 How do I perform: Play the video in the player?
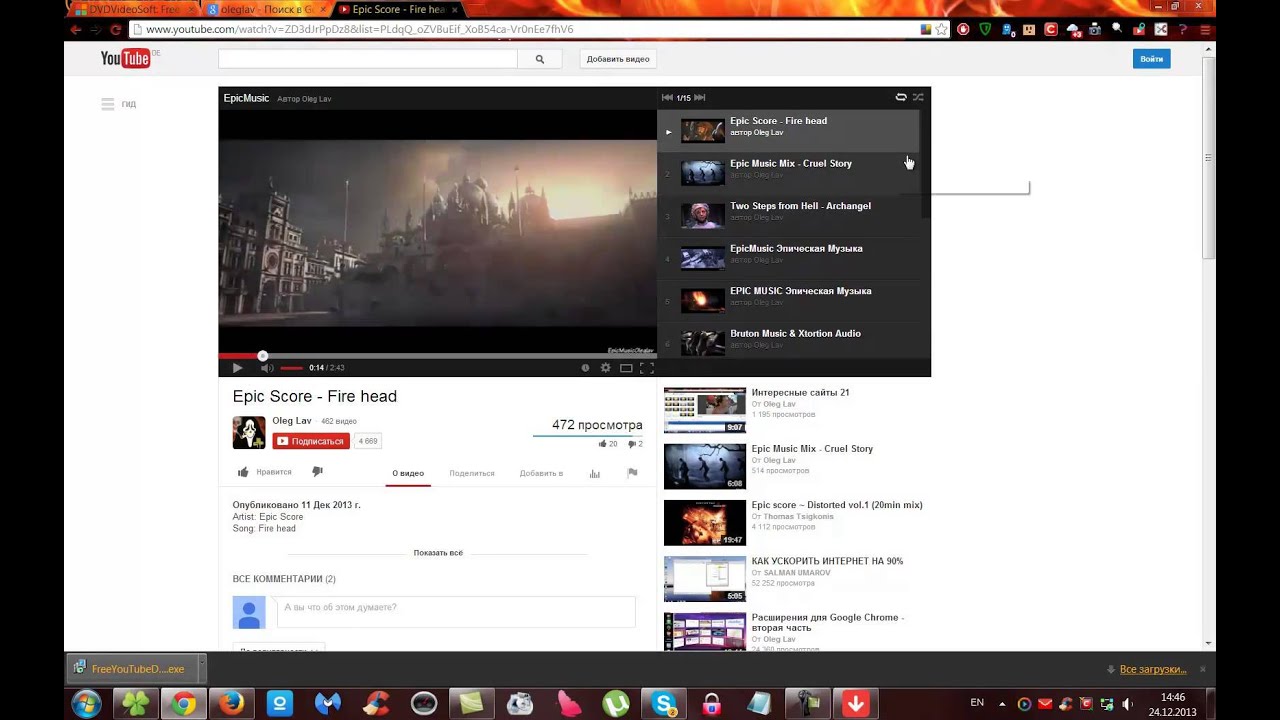point(237,368)
